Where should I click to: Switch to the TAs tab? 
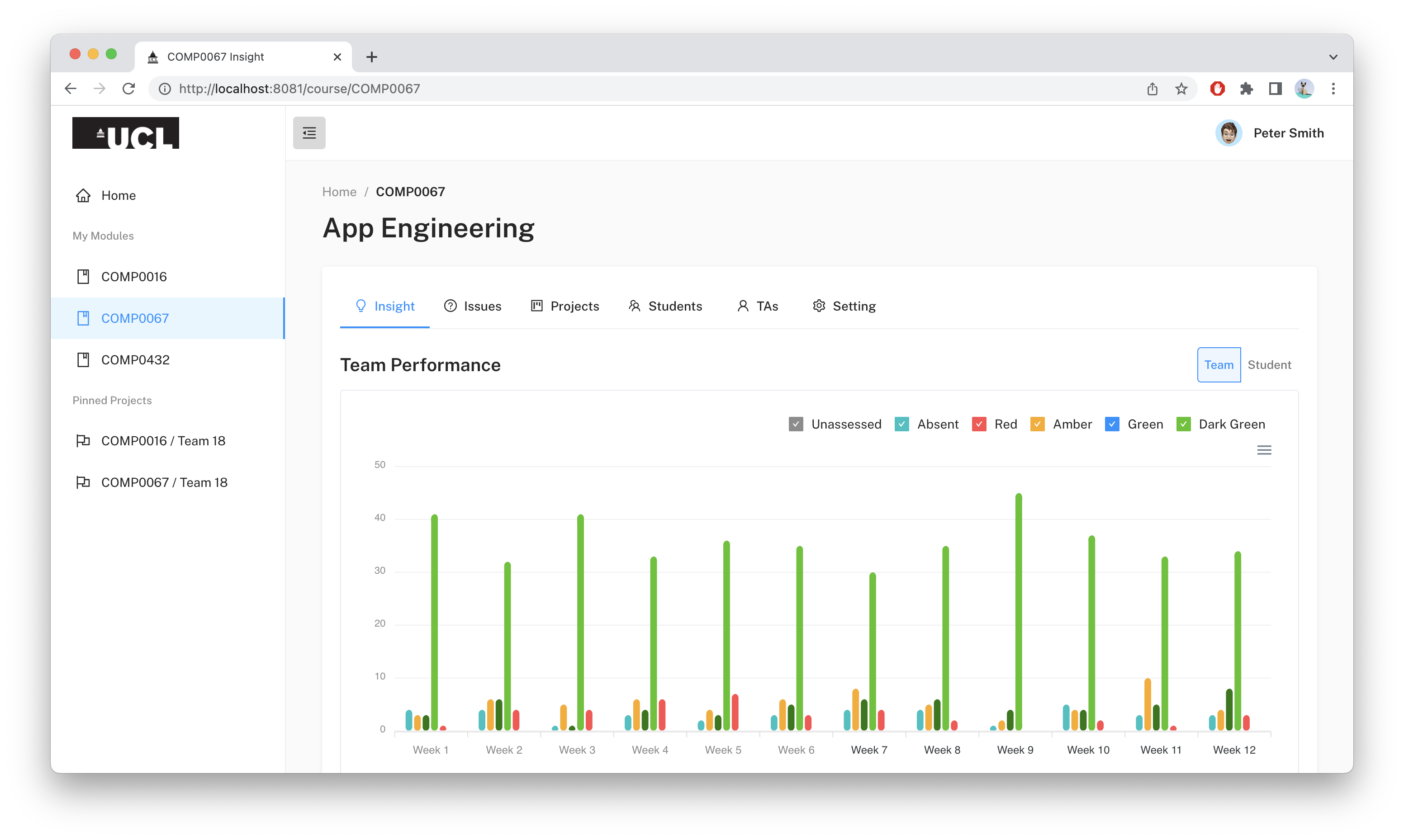tap(758, 306)
